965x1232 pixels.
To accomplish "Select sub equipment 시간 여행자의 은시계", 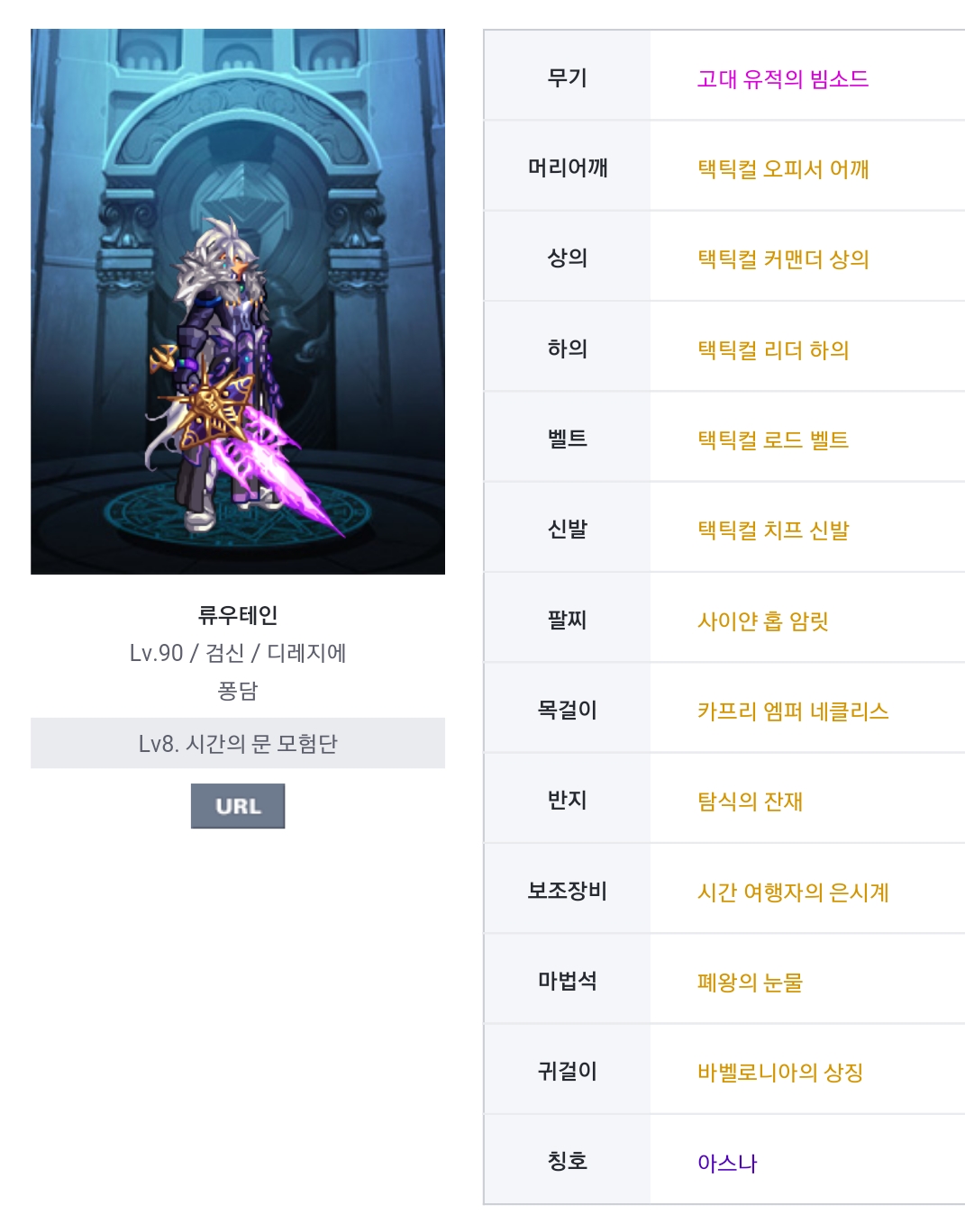I will [x=793, y=892].
